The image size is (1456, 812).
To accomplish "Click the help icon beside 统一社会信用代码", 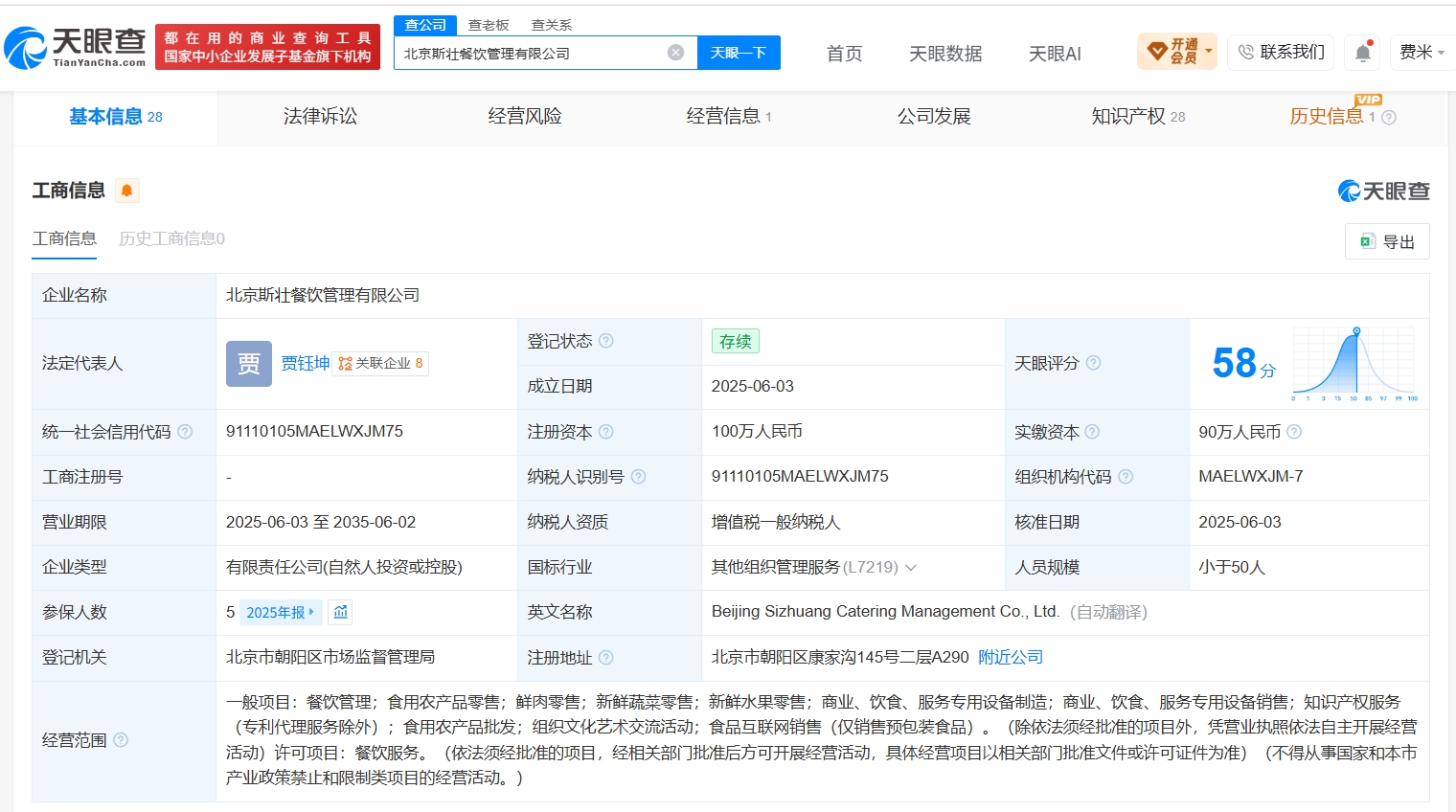I will click(185, 432).
